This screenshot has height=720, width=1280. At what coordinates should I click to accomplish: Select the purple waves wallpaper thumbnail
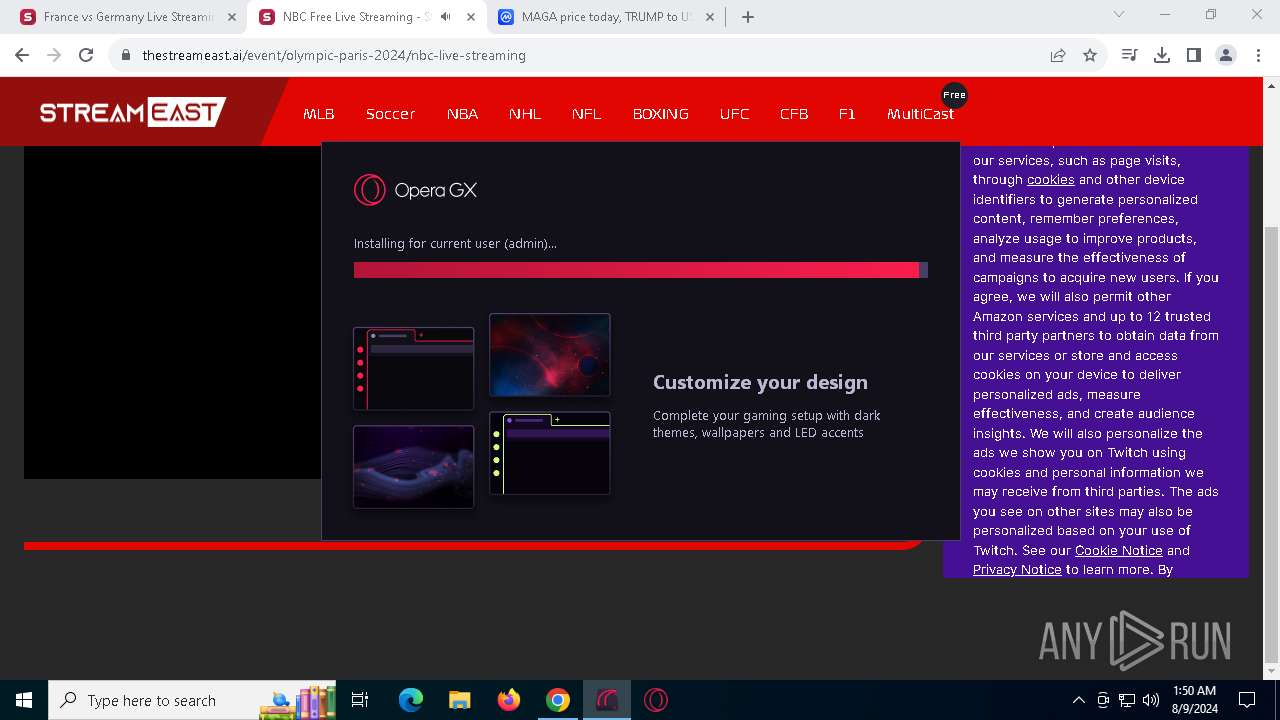pyautogui.click(x=414, y=467)
